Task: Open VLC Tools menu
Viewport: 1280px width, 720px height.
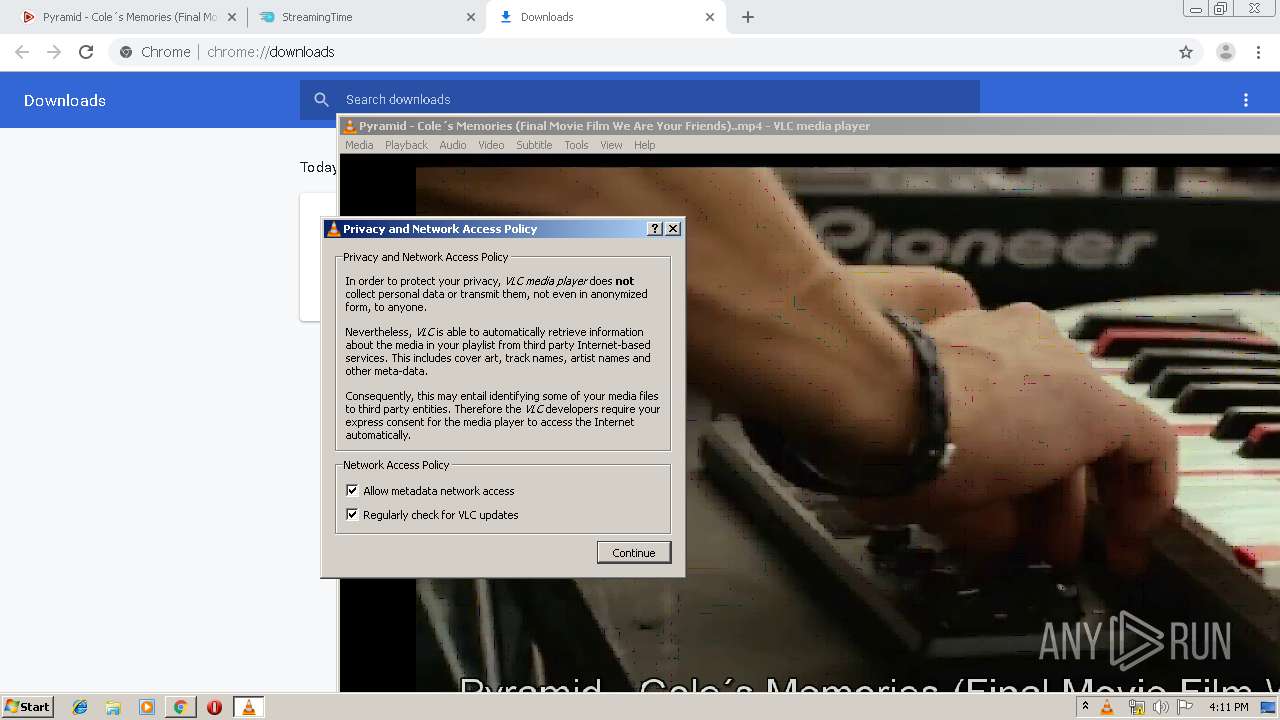Action: click(x=576, y=145)
